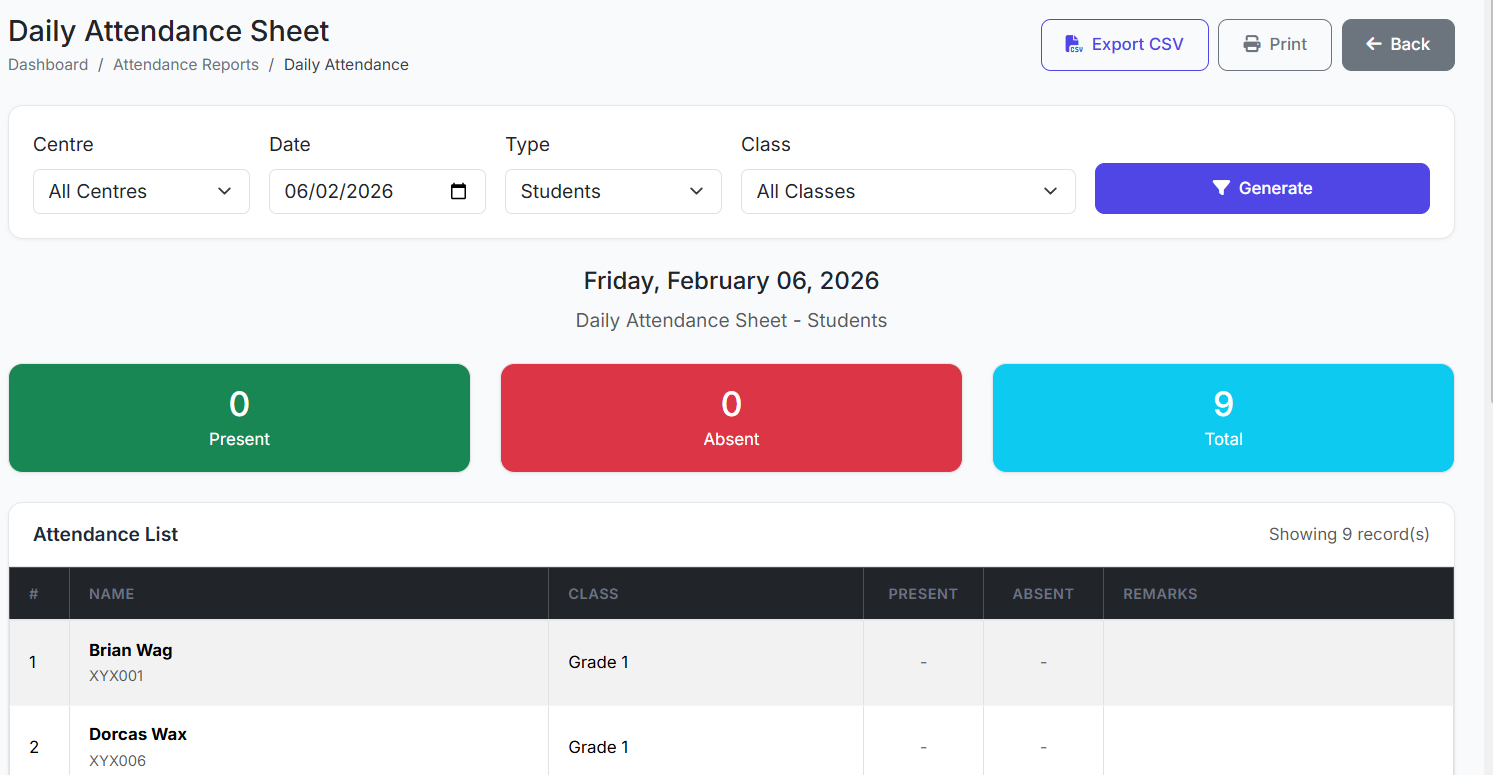Click the funnel filter icon on Generate

(1221, 188)
